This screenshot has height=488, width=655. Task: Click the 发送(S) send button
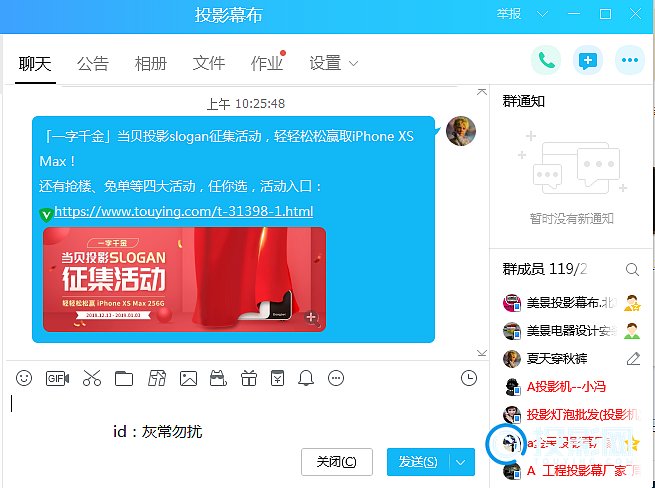(418, 462)
